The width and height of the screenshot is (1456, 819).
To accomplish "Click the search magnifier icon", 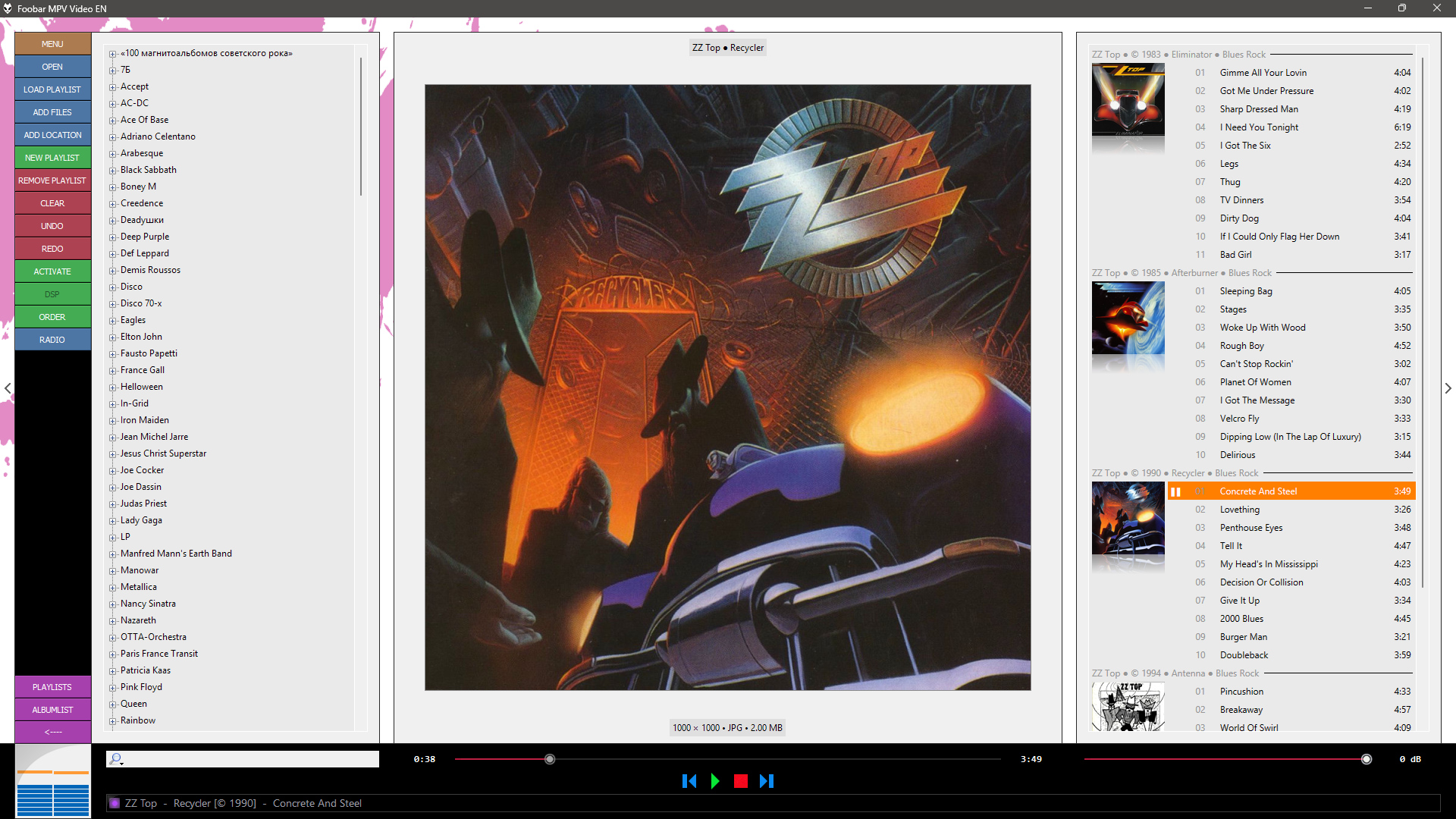I will pos(115,758).
